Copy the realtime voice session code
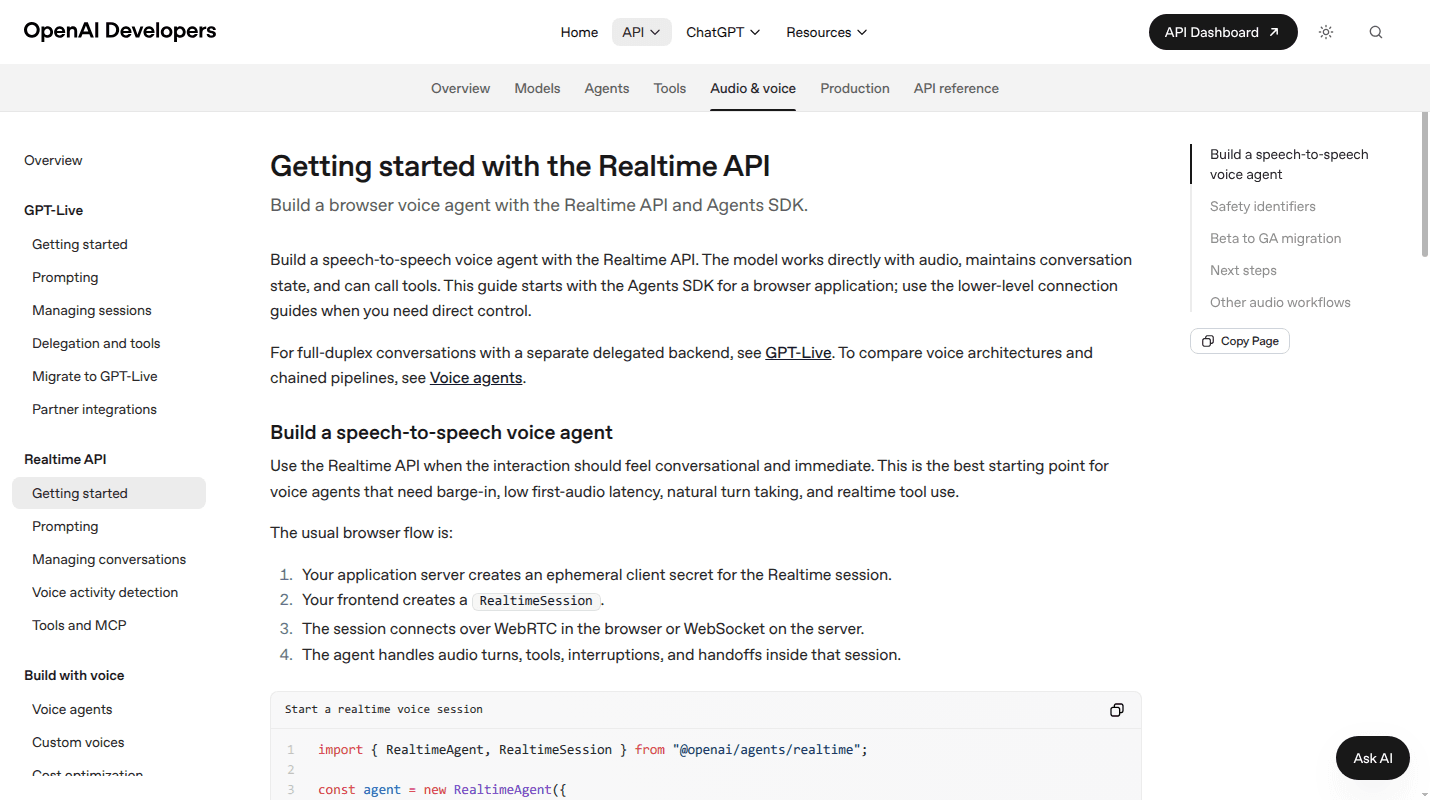This screenshot has height=800, width=1440. tap(1117, 710)
